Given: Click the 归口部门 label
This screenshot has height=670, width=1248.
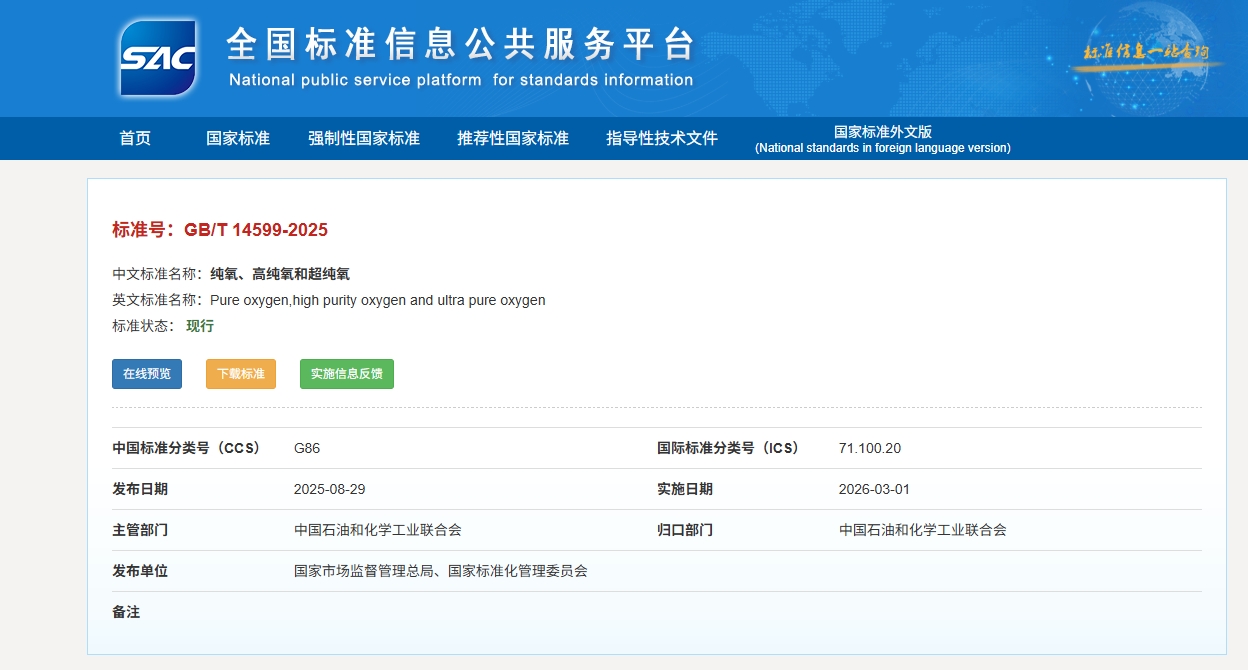Looking at the screenshot, I should [685, 530].
